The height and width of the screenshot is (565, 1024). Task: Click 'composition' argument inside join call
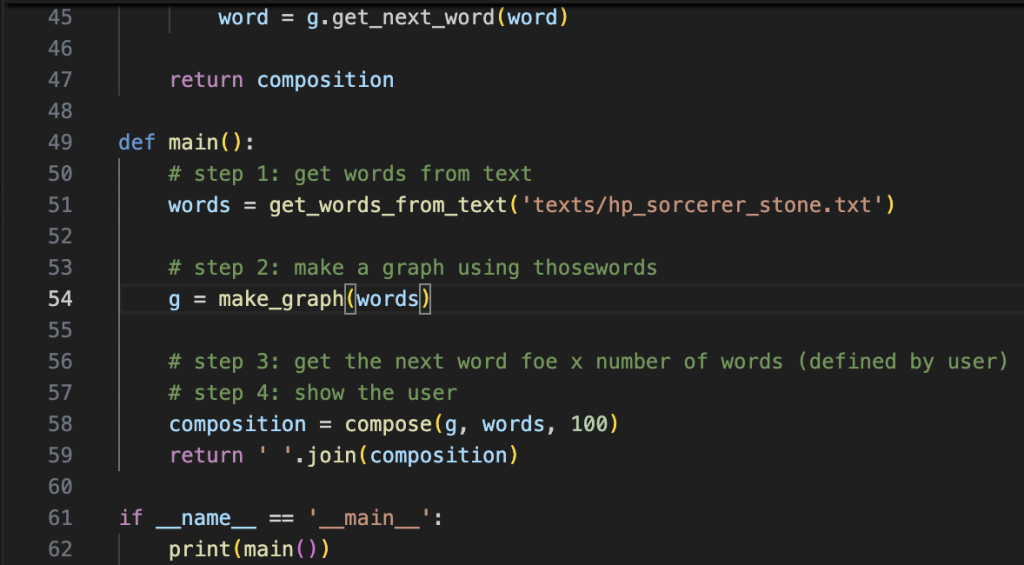438,455
